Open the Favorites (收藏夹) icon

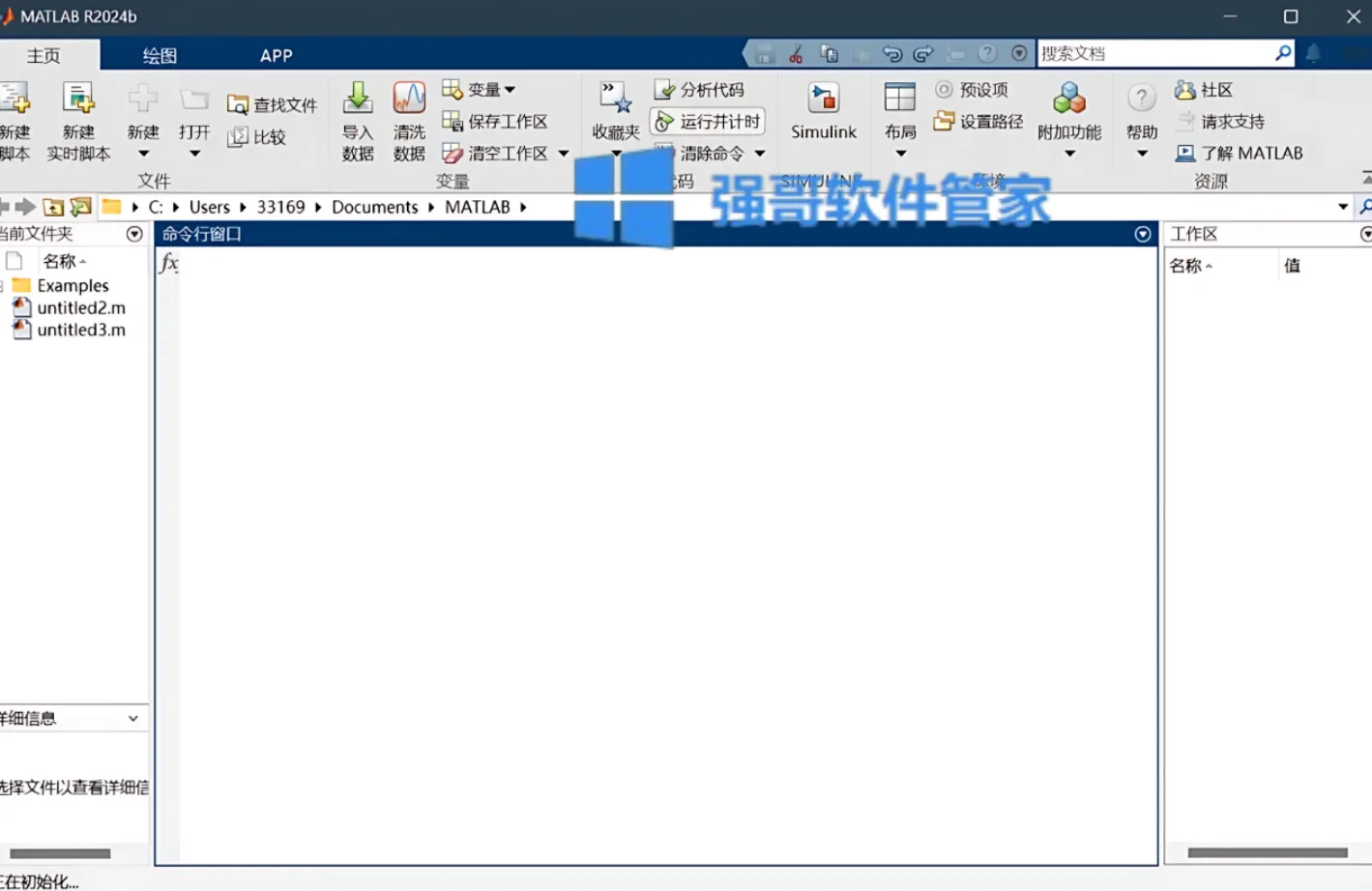(x=616, y=98)
